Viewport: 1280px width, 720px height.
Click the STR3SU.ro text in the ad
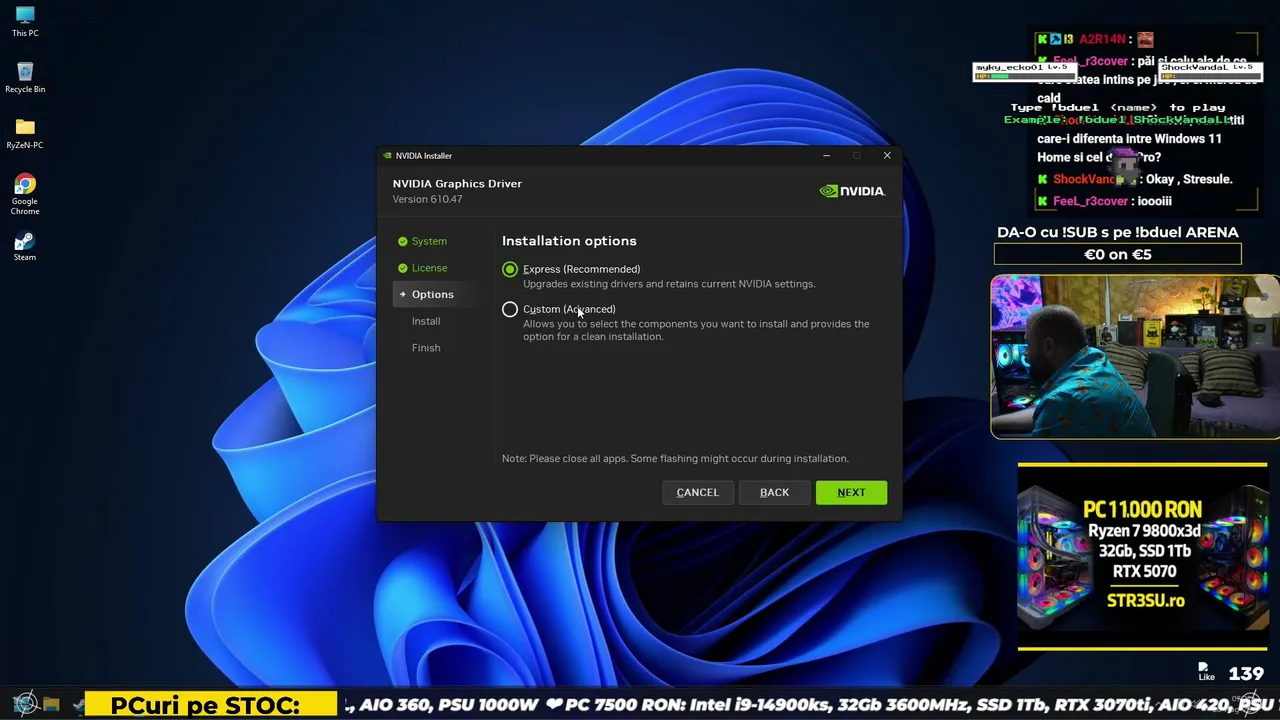1146,601
